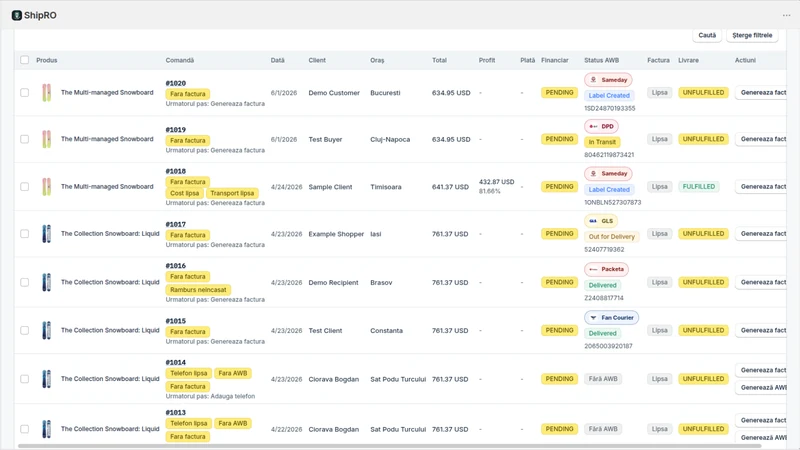Viewport: 800px width, 450px height.
Task: Select checkbox for order #1019
Action: click(24, 139)
